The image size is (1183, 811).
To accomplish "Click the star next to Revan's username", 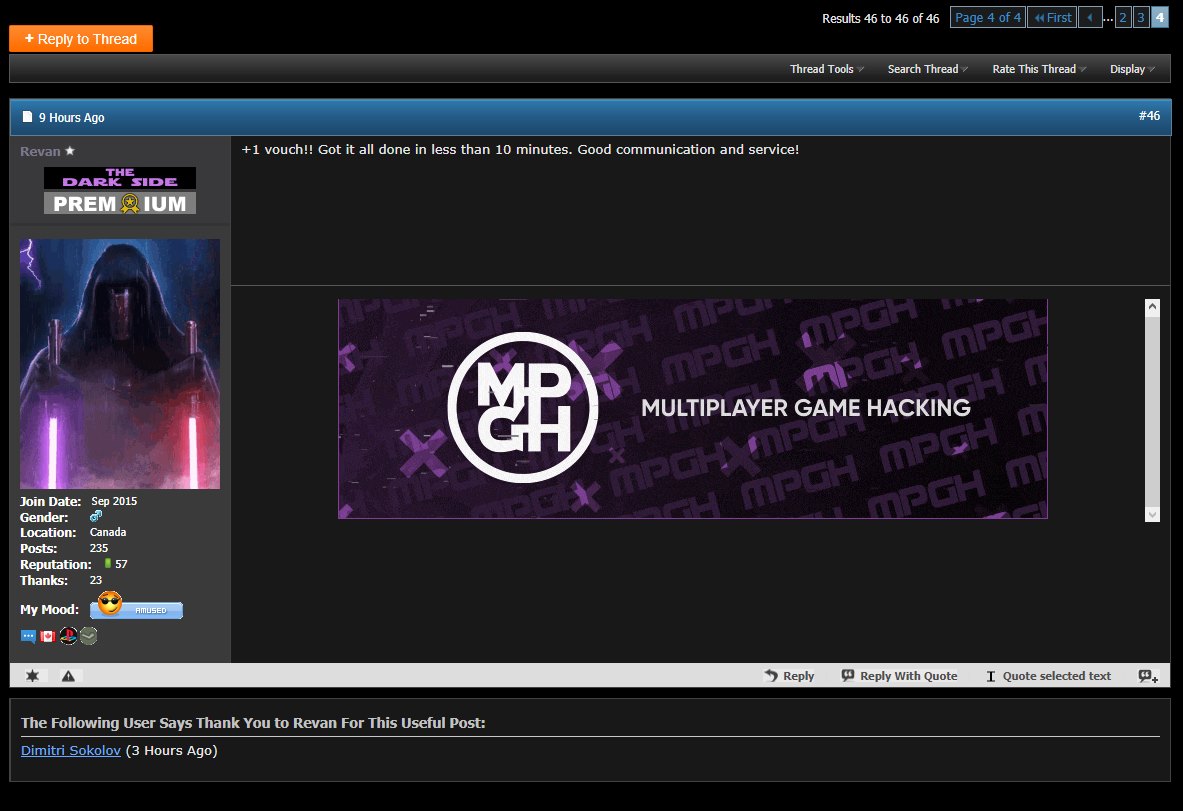I will coord(70,151).
